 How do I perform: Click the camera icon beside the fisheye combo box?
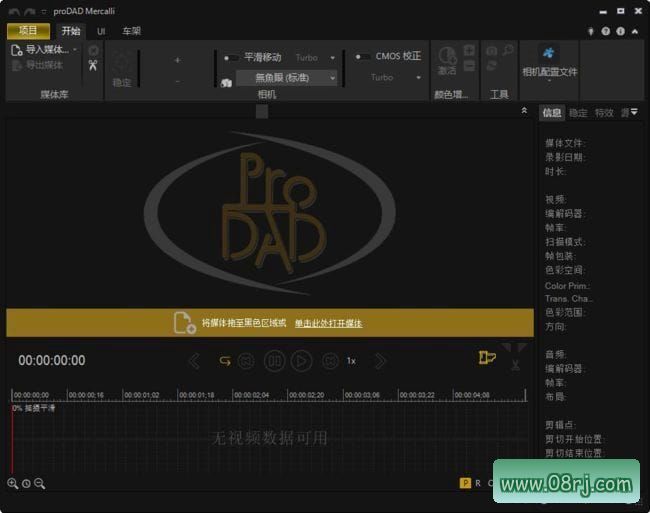(x=226, y=83)
